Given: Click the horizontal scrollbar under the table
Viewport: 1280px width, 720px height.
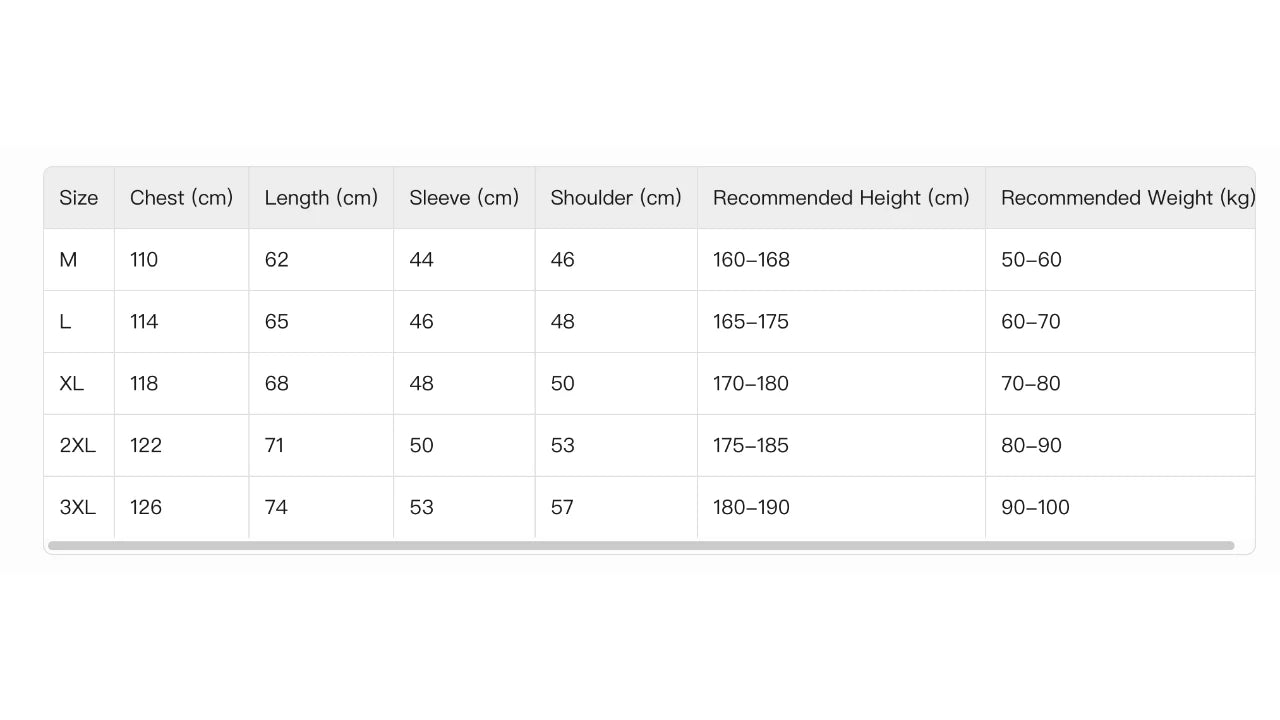Looking at the screenshot, I should [640, 546].
